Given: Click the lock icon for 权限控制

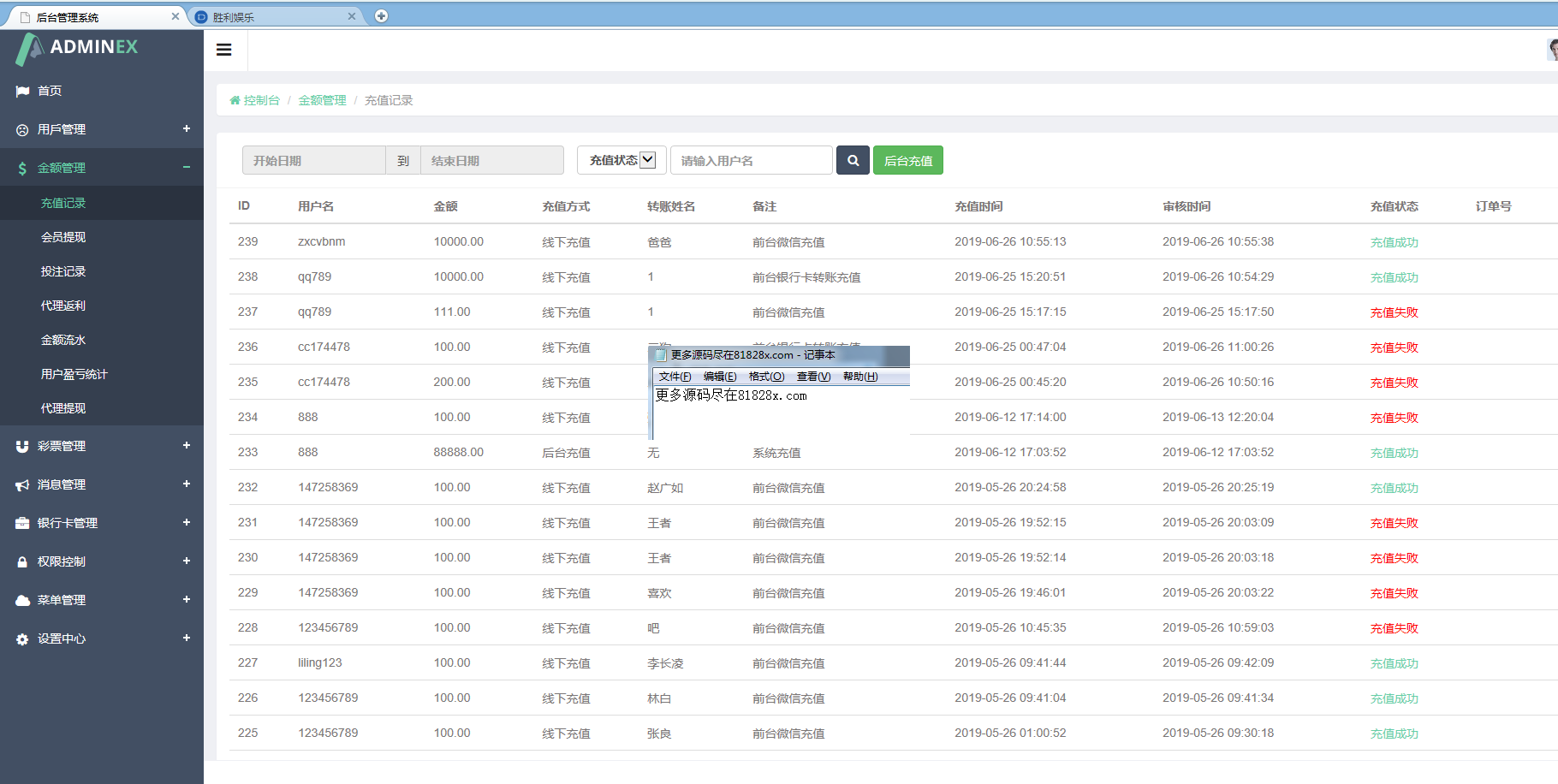Looking at the screenshot, I should point(22,562).
